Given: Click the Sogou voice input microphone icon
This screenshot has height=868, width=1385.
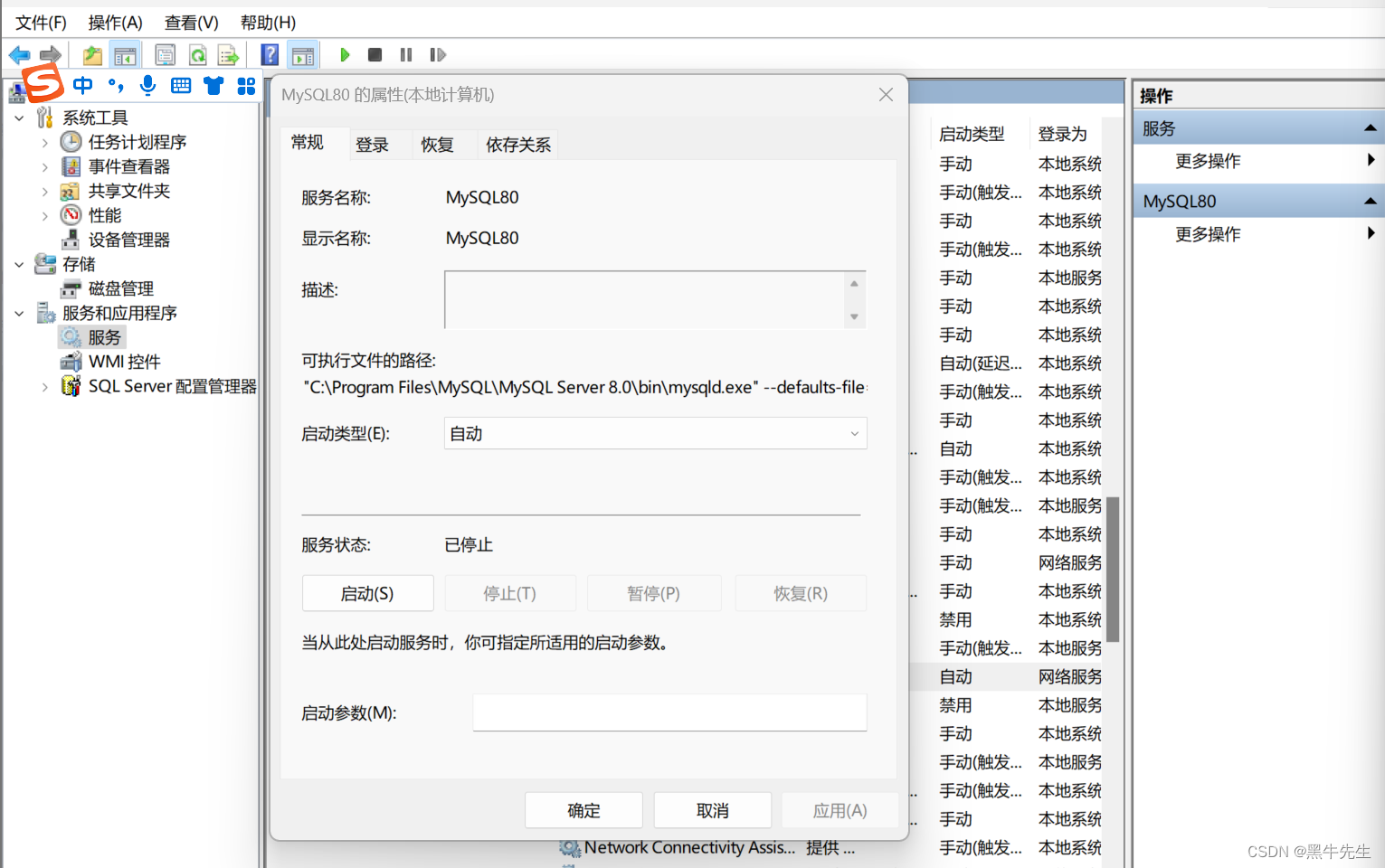Looking at the screenshot, I should (x=148, y=86).
